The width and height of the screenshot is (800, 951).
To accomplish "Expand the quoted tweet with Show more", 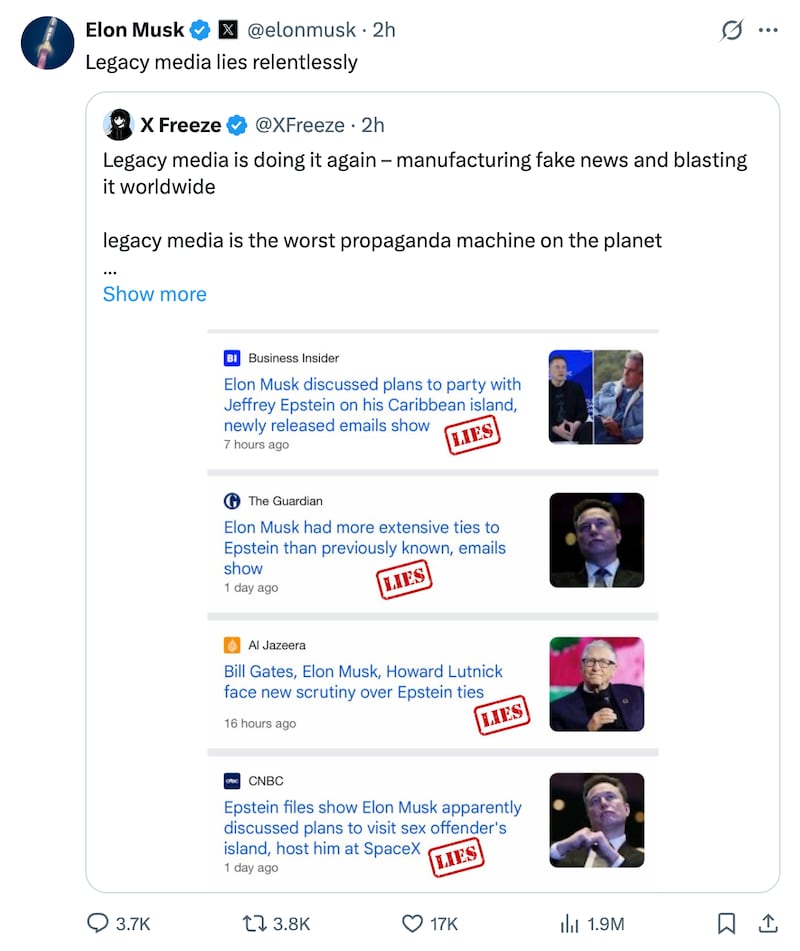I will 154,294.
